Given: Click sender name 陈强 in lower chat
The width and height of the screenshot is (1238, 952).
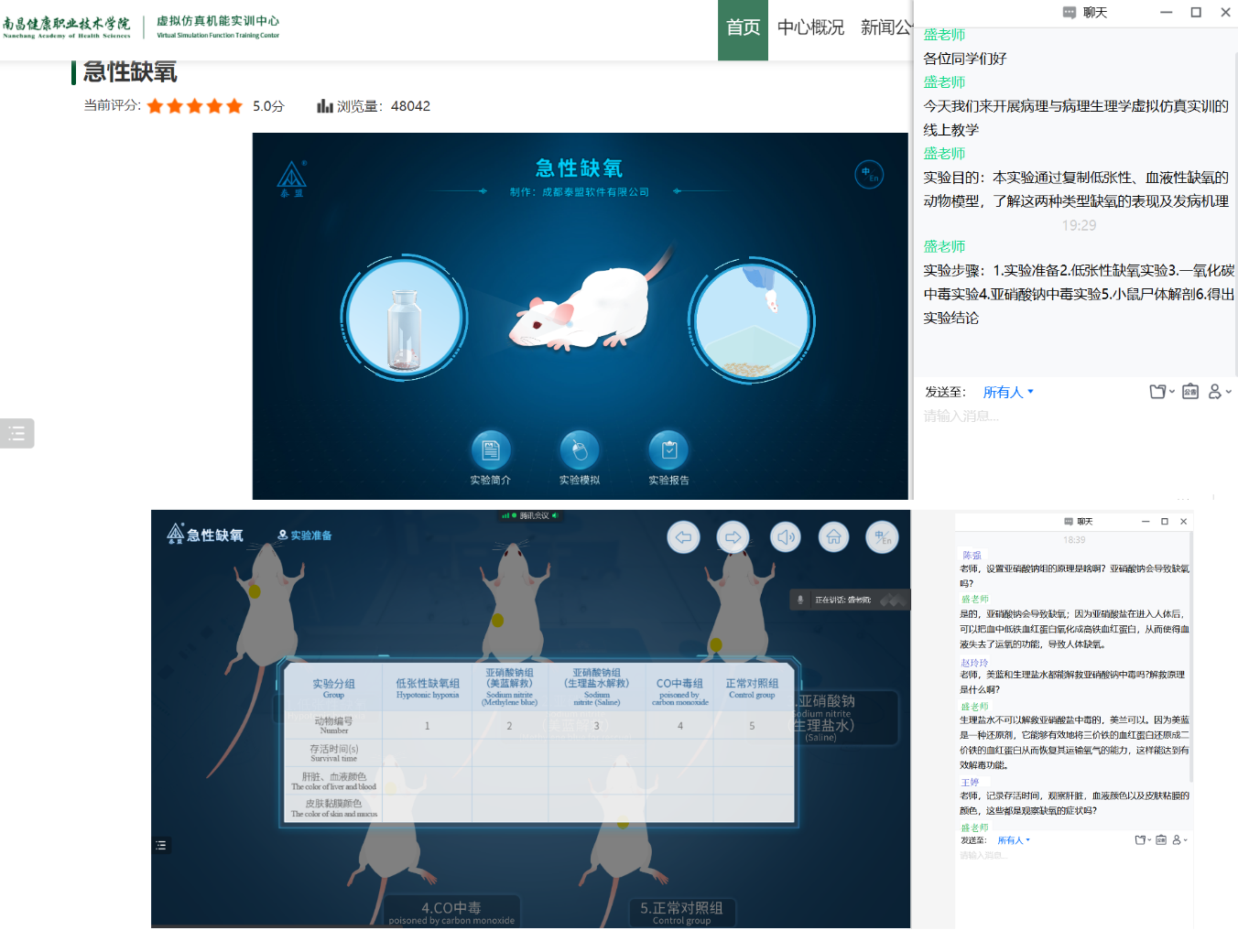Looking at the screenshot, I should (972, 556).
